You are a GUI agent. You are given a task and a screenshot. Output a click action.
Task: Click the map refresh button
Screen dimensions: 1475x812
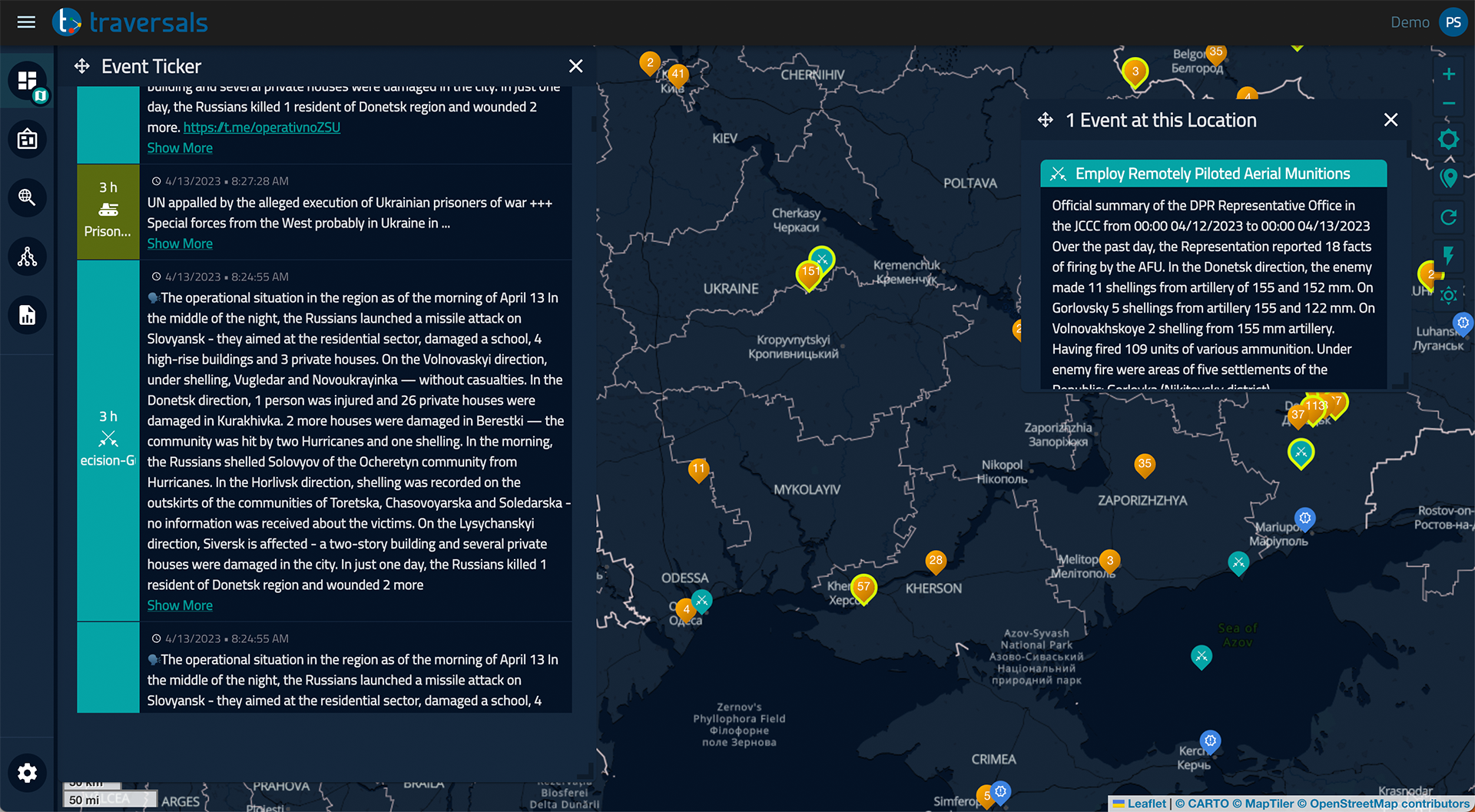(x=1448, y=217)
